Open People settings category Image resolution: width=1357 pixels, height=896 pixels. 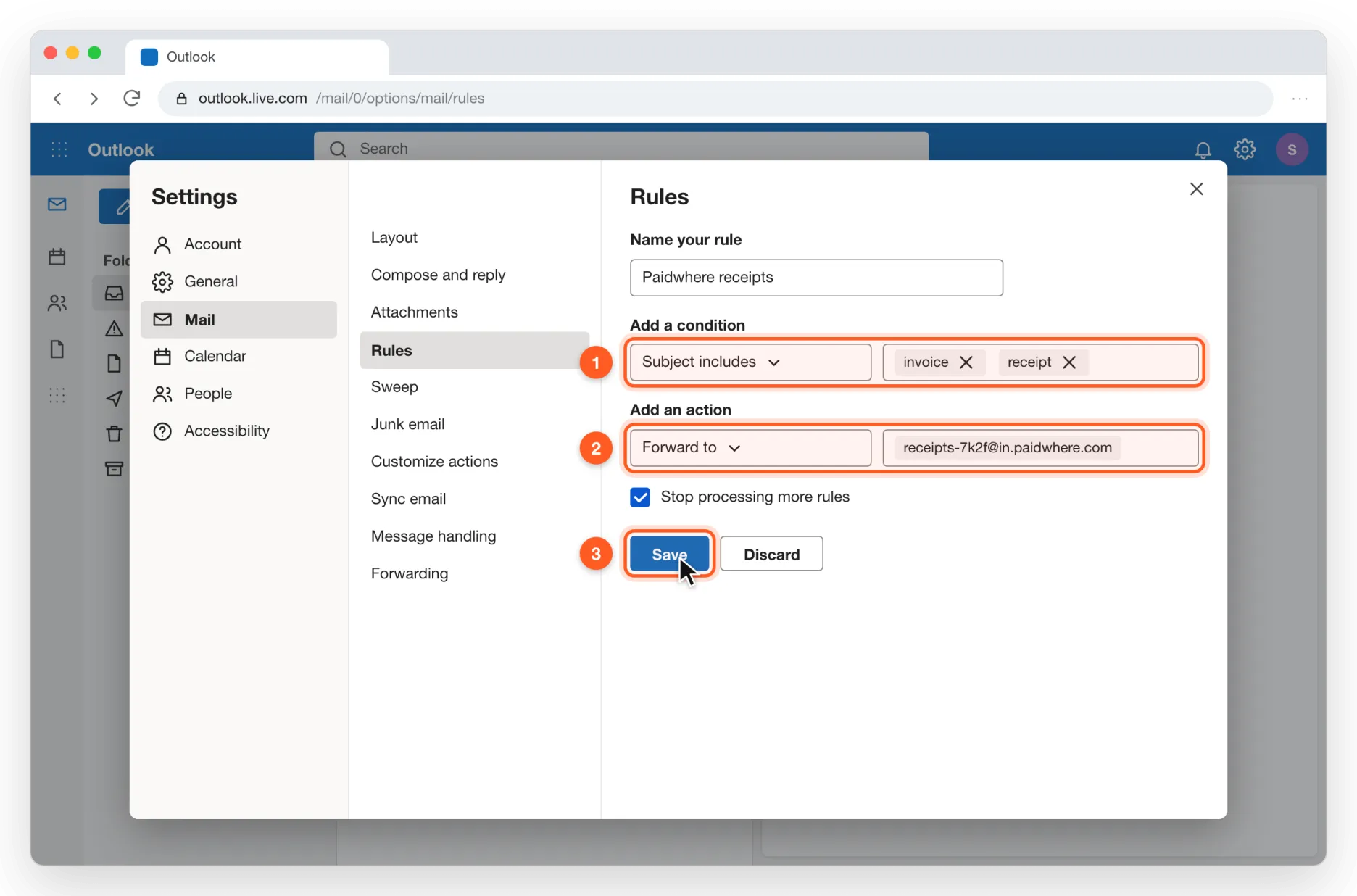[239, 394]
